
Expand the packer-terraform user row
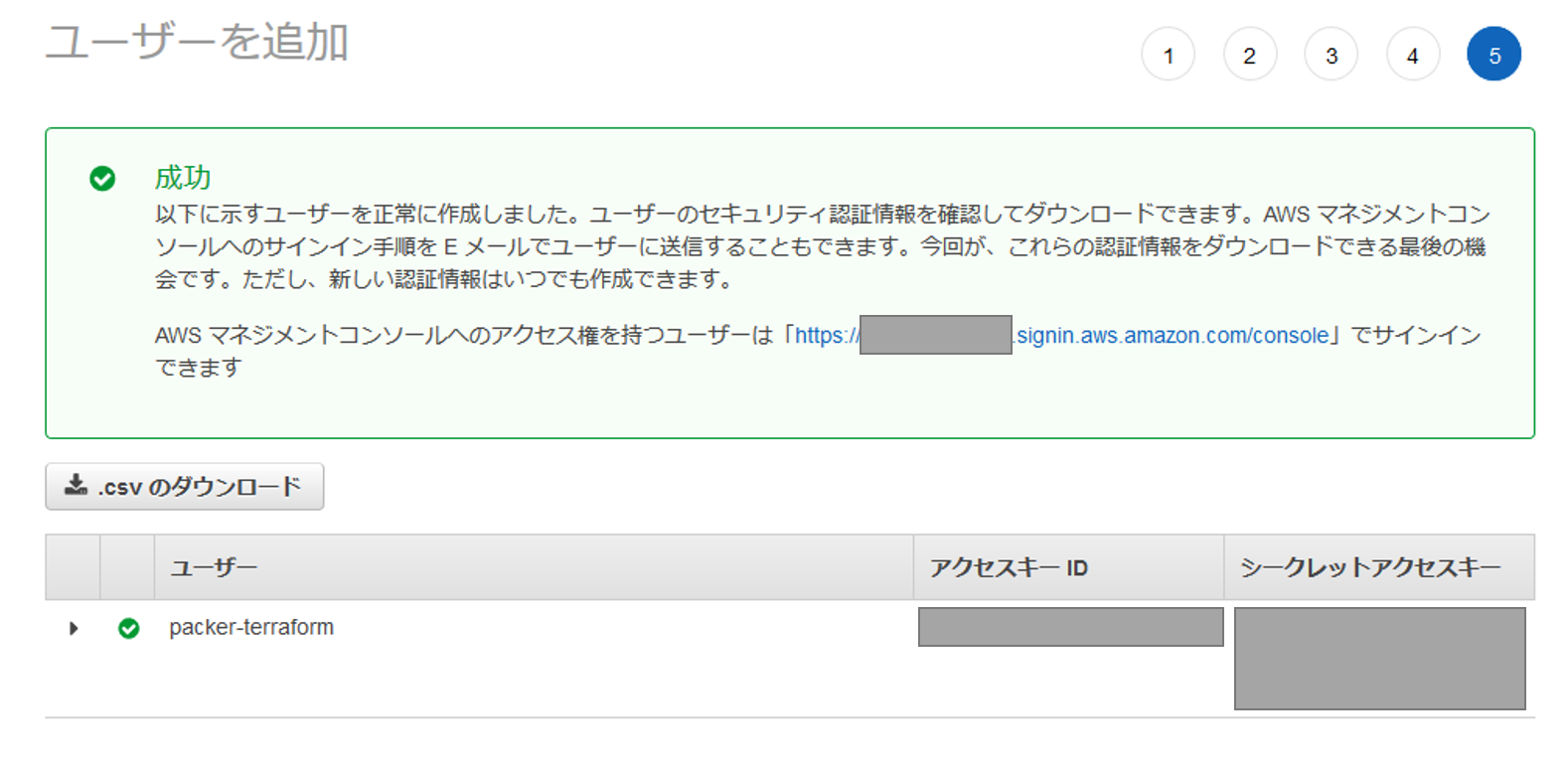[x=74, y=628]
